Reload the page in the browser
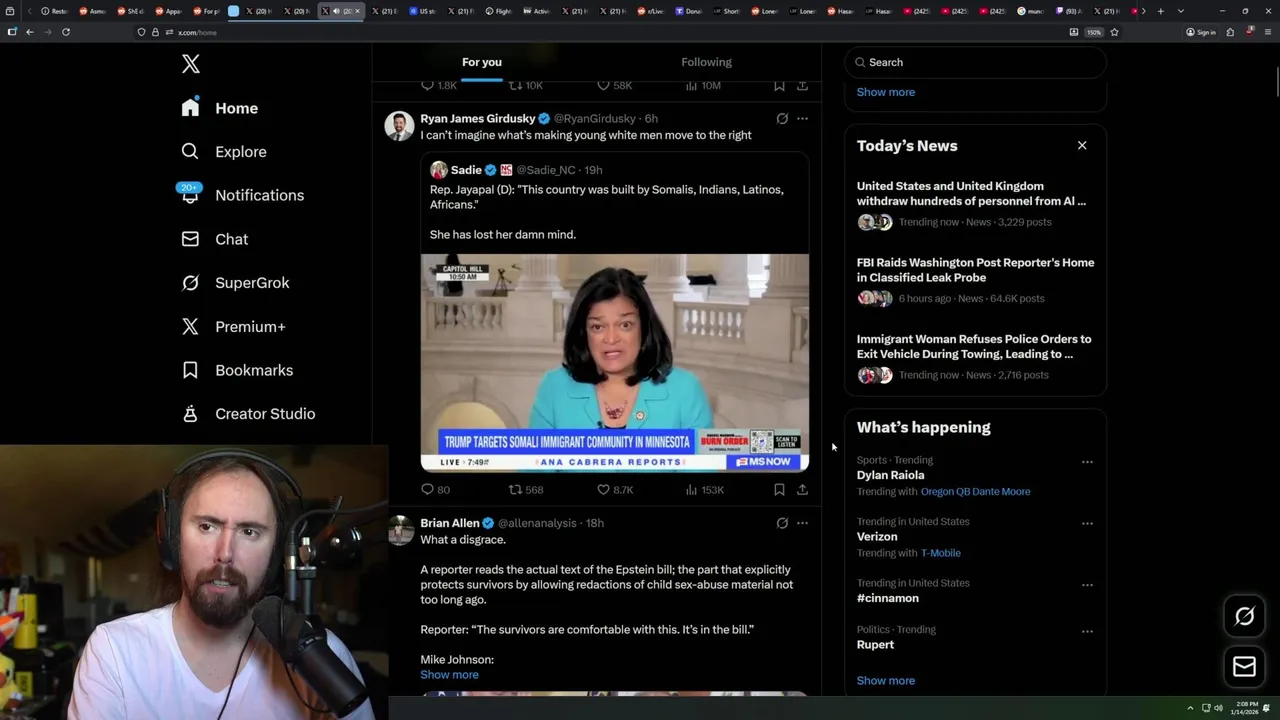 66,32
